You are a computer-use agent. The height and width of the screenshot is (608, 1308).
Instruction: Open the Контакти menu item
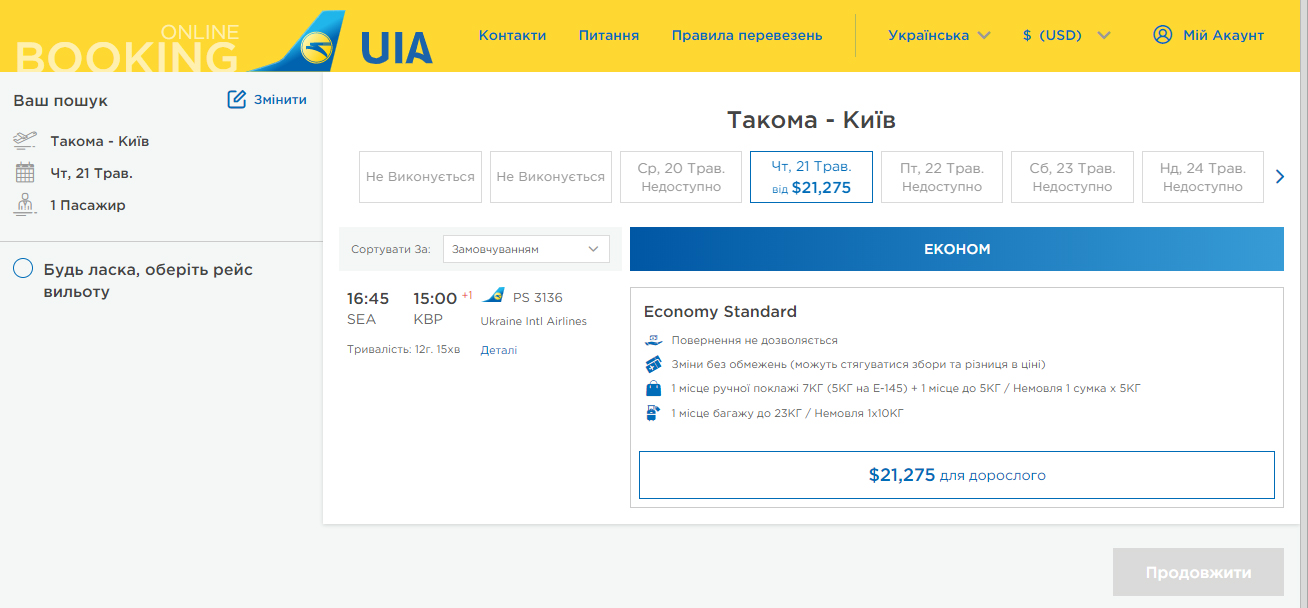(x=512, y=35)
